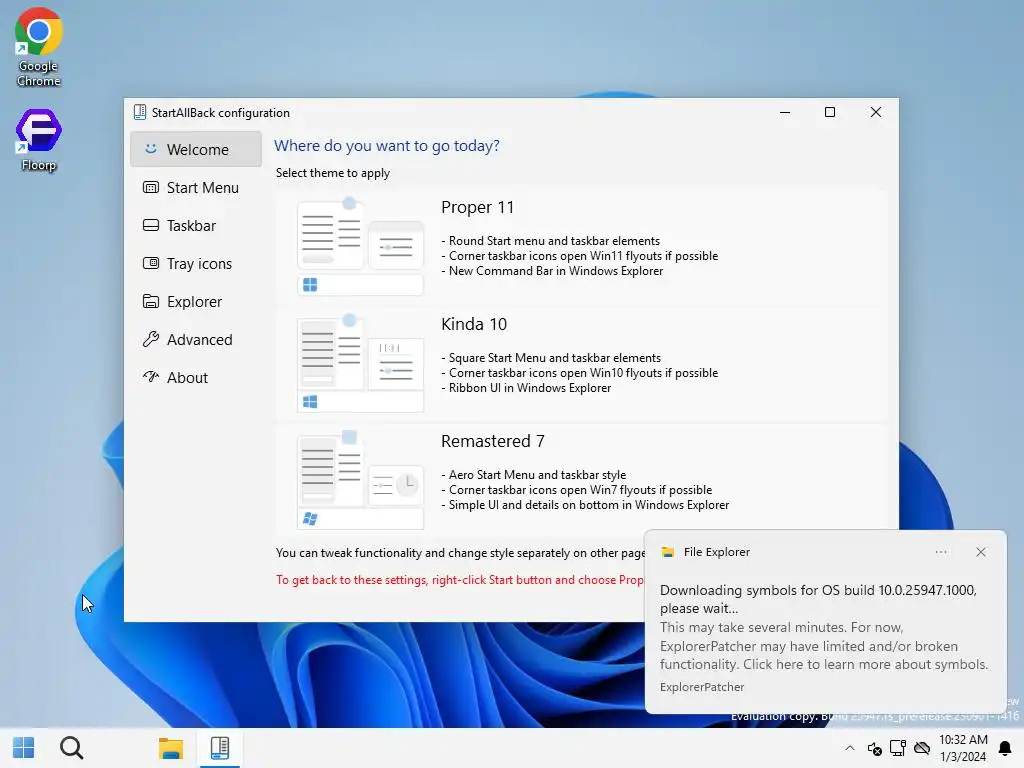Click 'Square Start Menu and taskbar elements' text

click(554, 358)
